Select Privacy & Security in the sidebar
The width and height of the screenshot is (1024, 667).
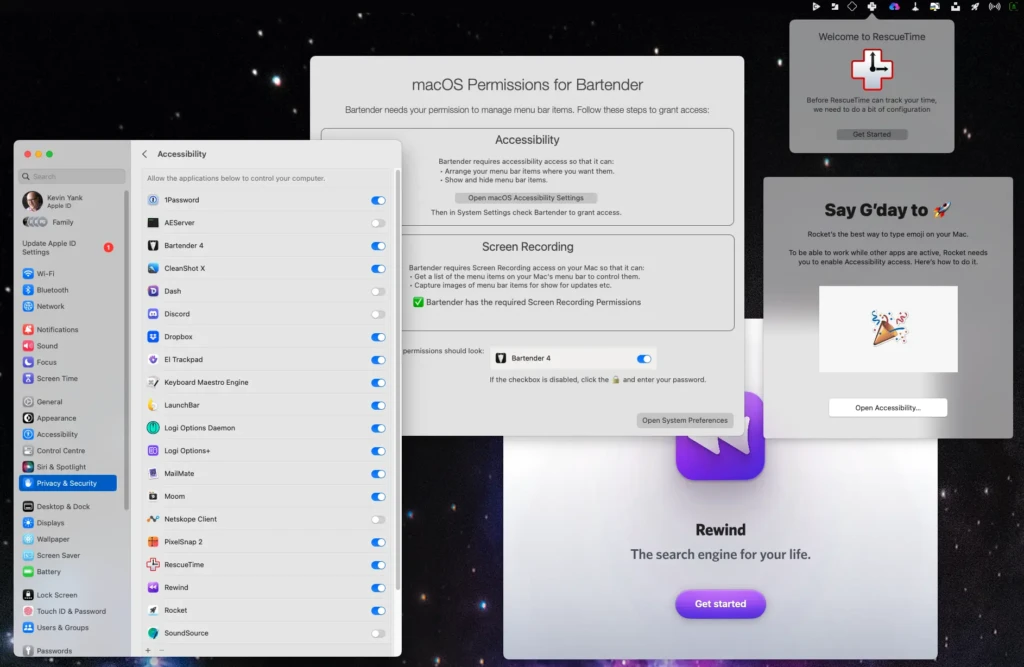click(x=67, y=482)
